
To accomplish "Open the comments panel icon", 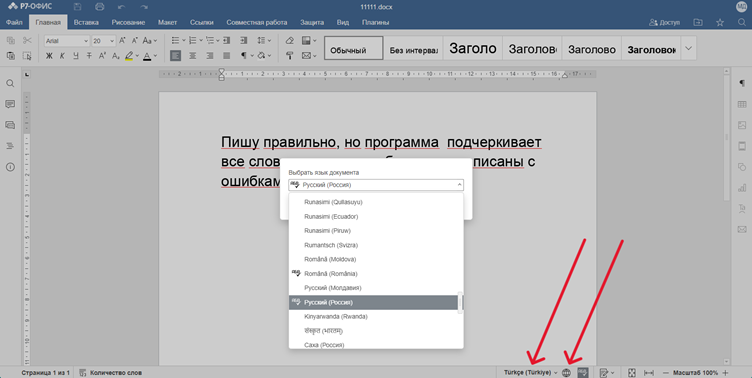I will coord(10,104).
